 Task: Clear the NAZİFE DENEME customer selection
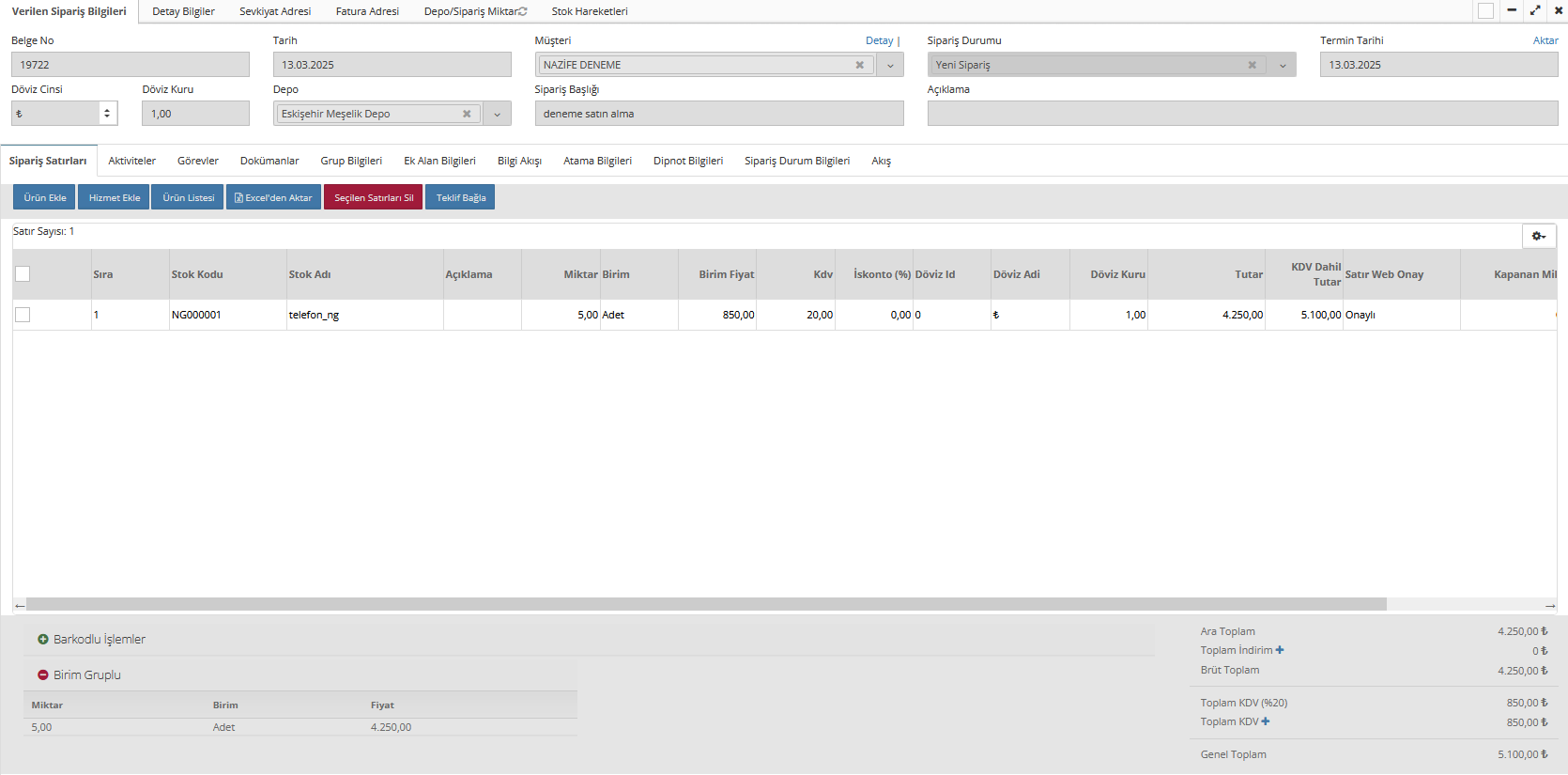pyautogui.click(x=859, y=65)
